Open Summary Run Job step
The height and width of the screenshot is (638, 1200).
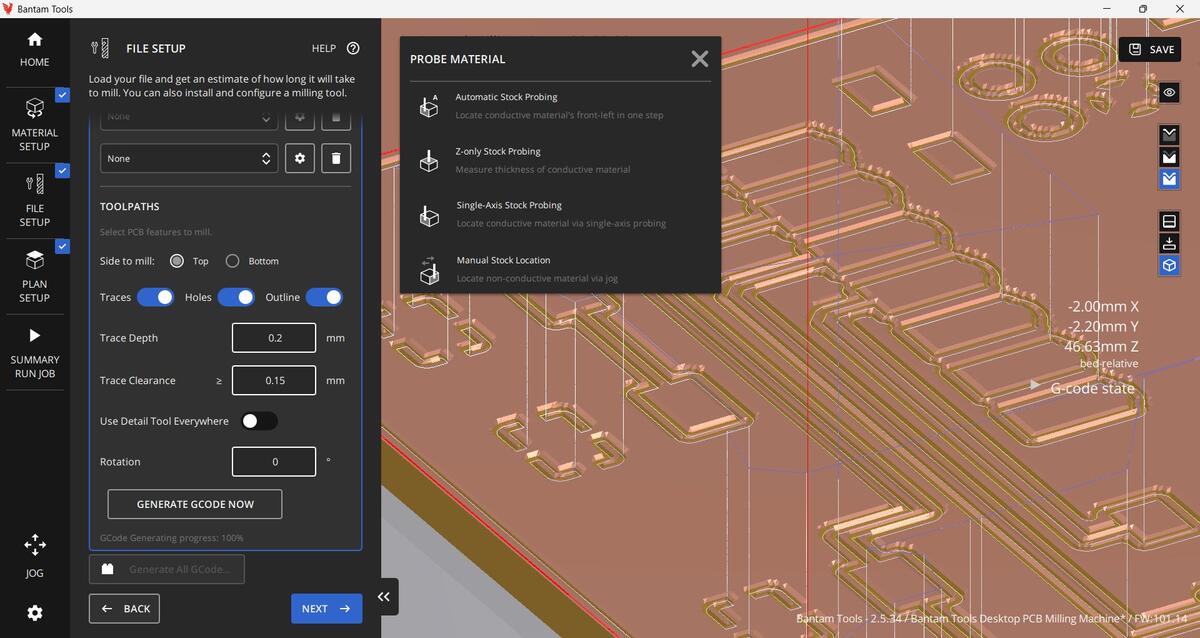[34, 353]
